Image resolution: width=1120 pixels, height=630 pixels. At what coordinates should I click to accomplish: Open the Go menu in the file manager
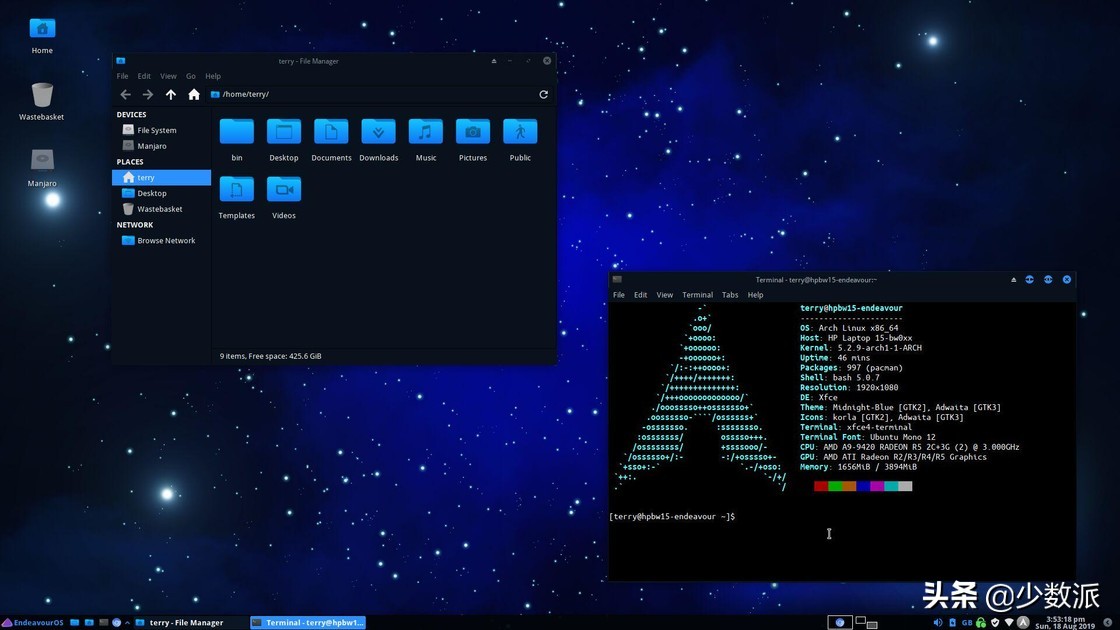pyautogui.click(x=191, y=75)
